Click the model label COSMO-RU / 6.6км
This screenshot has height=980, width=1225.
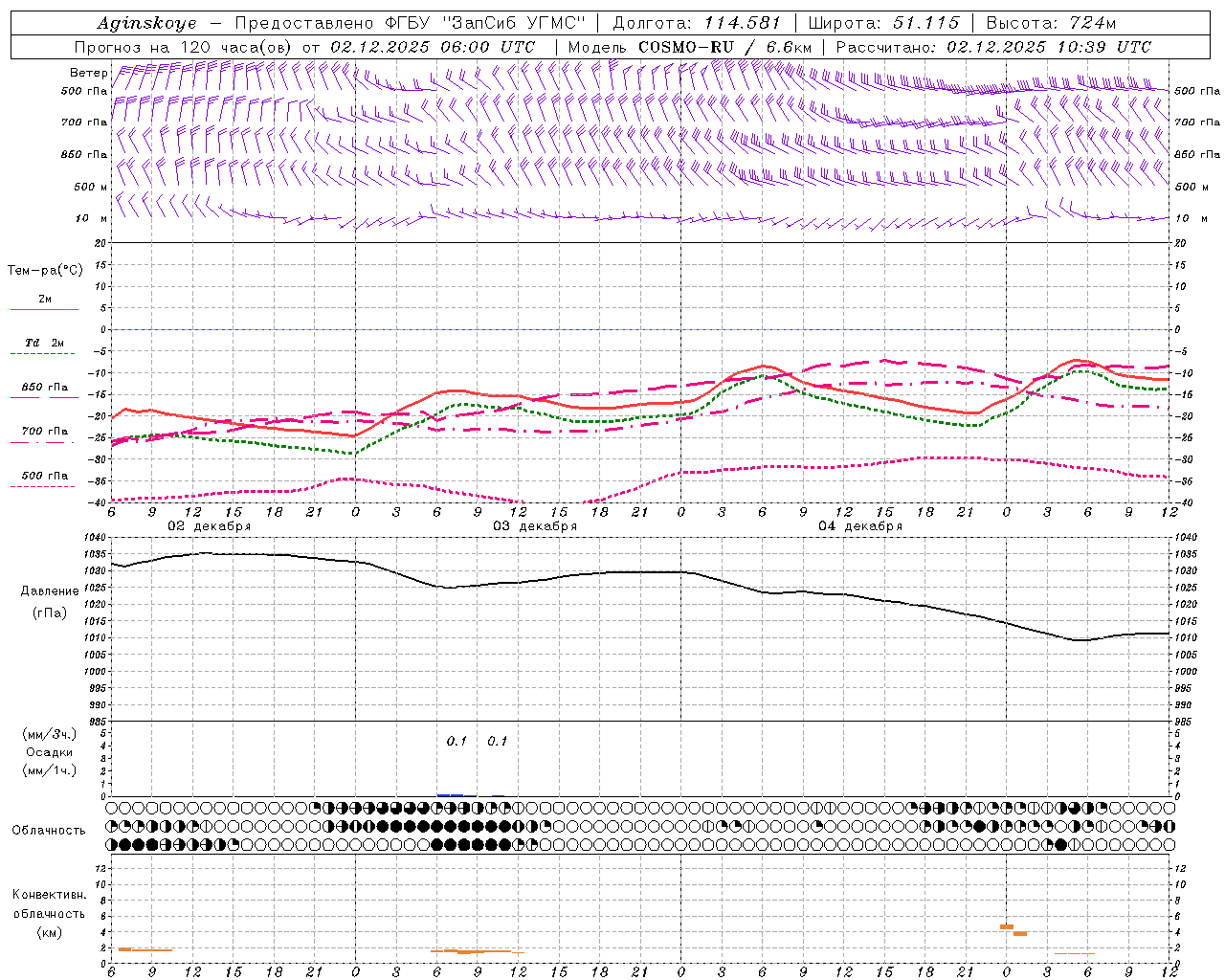point(724,47)
